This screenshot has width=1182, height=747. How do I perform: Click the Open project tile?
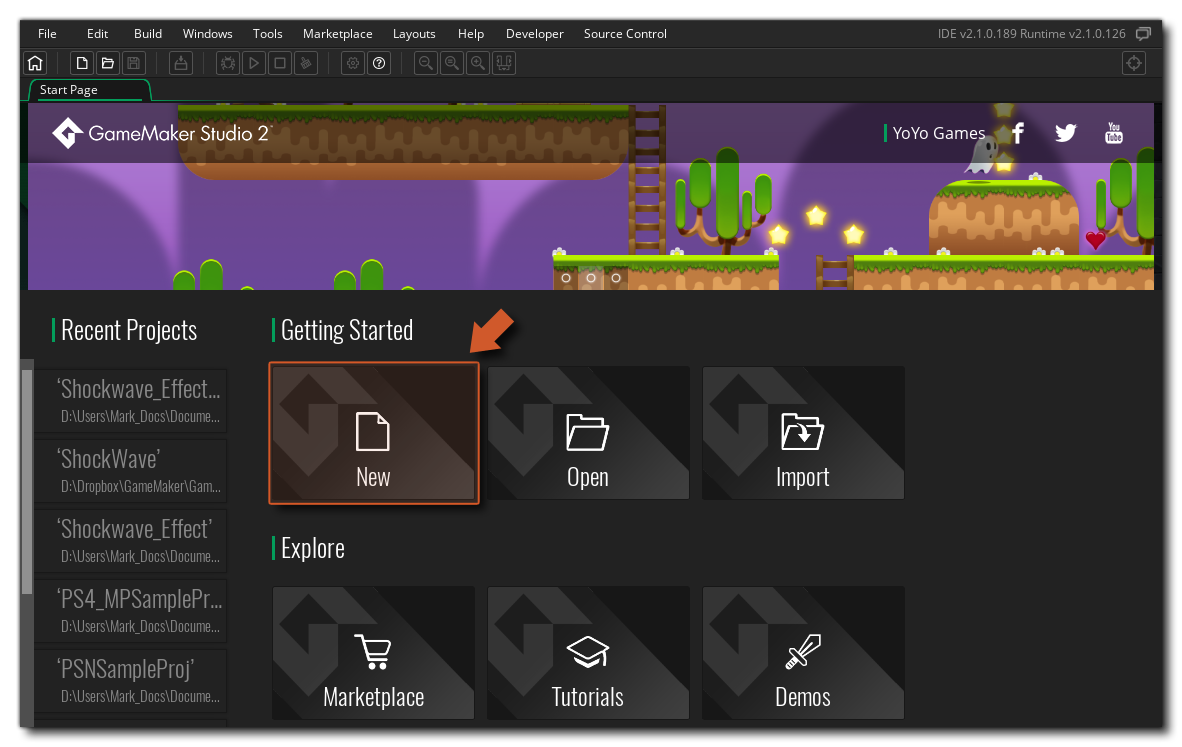pos(588,433)
